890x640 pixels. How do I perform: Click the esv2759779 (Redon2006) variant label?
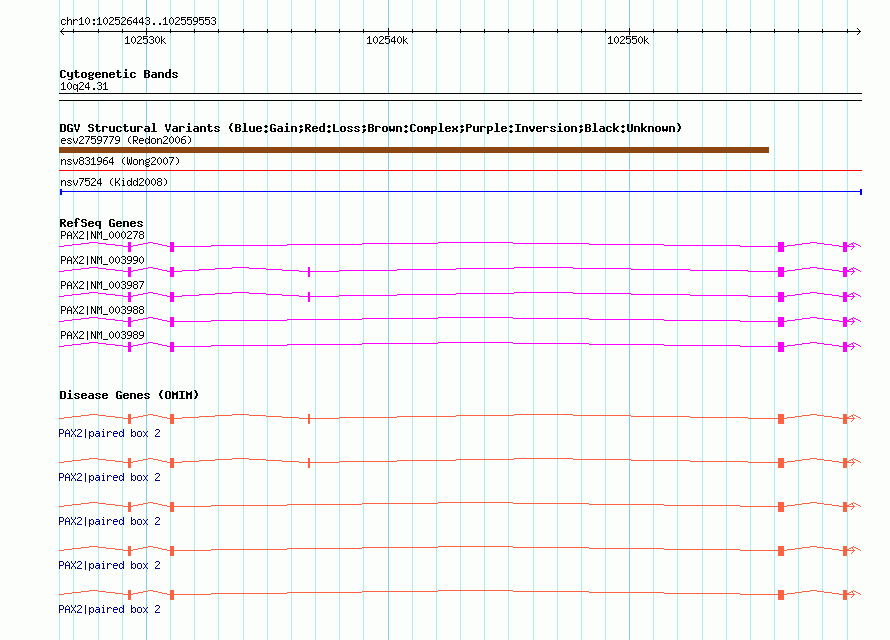click(126, 140)
